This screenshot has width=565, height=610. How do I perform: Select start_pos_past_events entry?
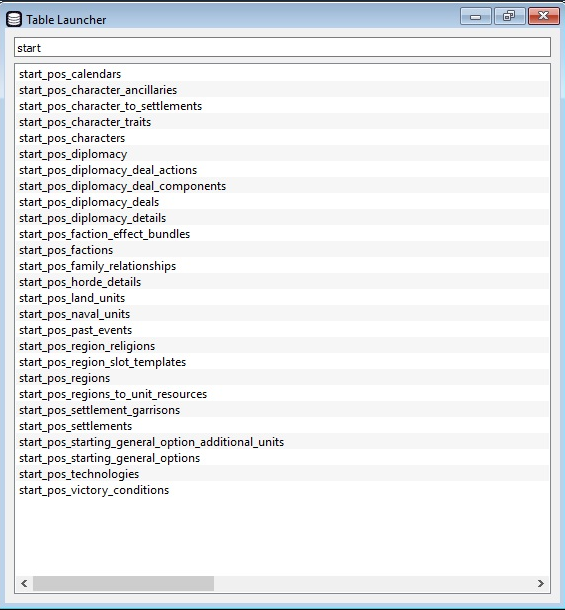click(x=282, y=330)
